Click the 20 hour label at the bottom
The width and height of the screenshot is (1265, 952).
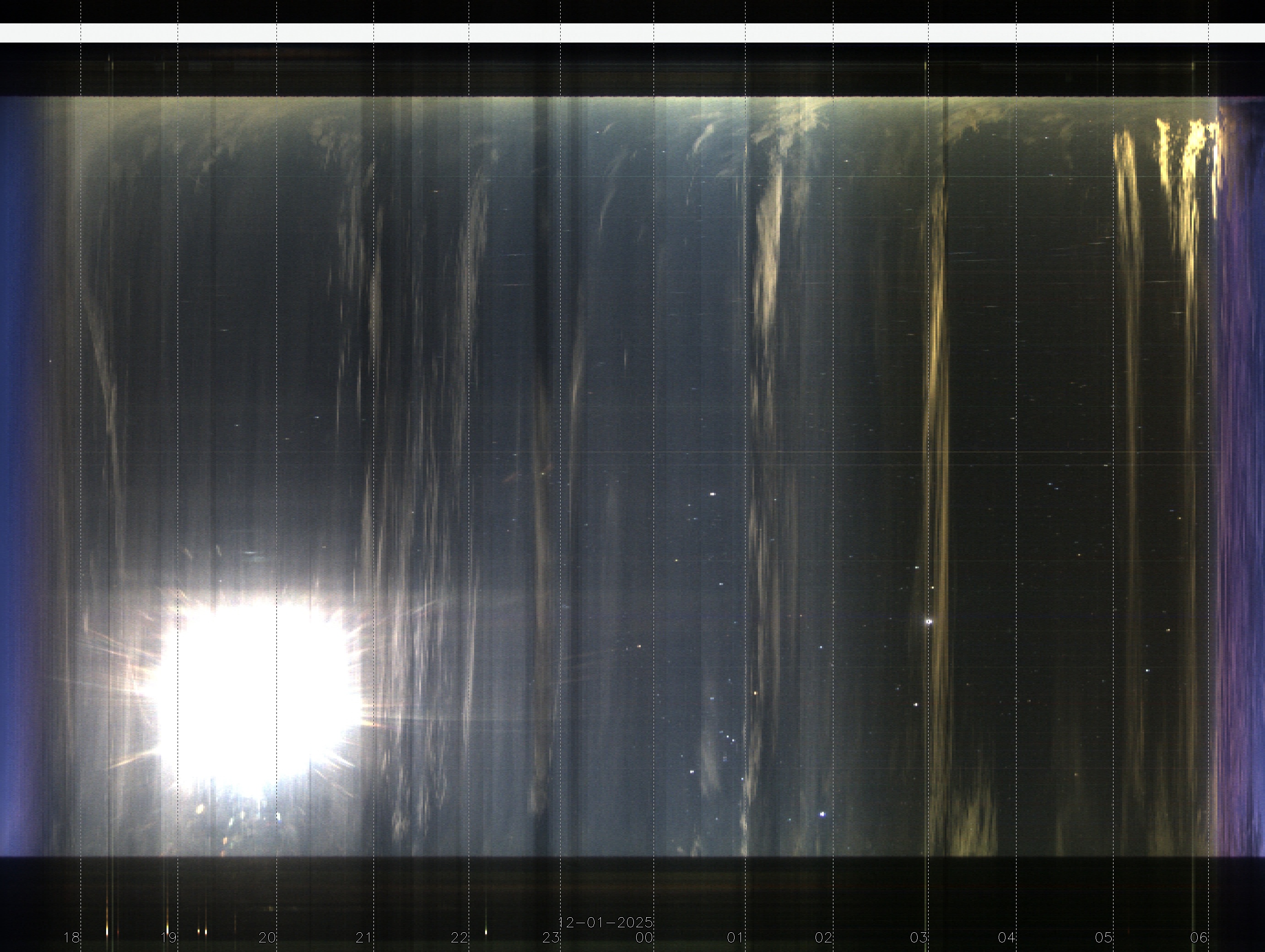[x=267, y=938]
